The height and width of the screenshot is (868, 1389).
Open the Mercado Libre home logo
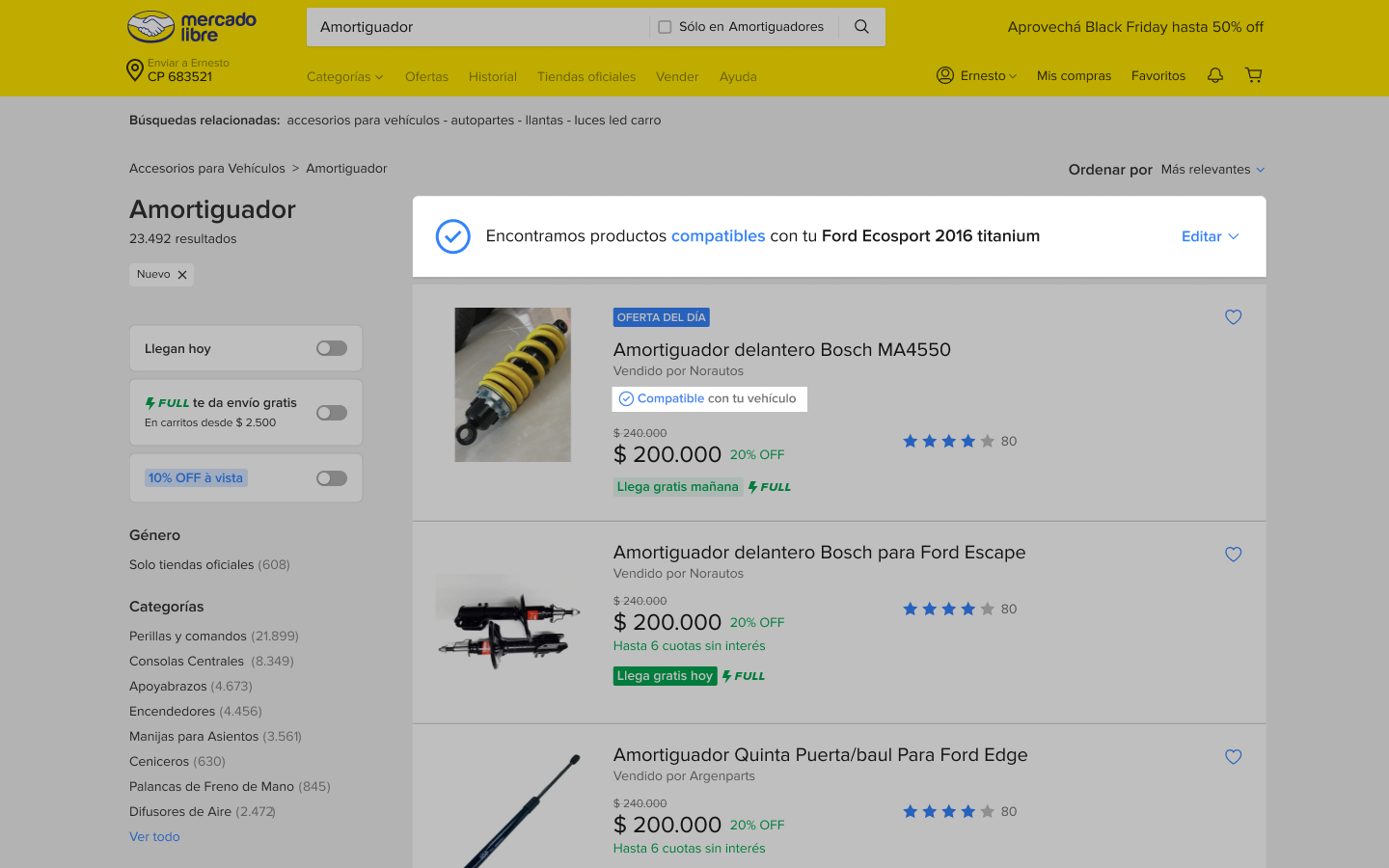[192, 27]
